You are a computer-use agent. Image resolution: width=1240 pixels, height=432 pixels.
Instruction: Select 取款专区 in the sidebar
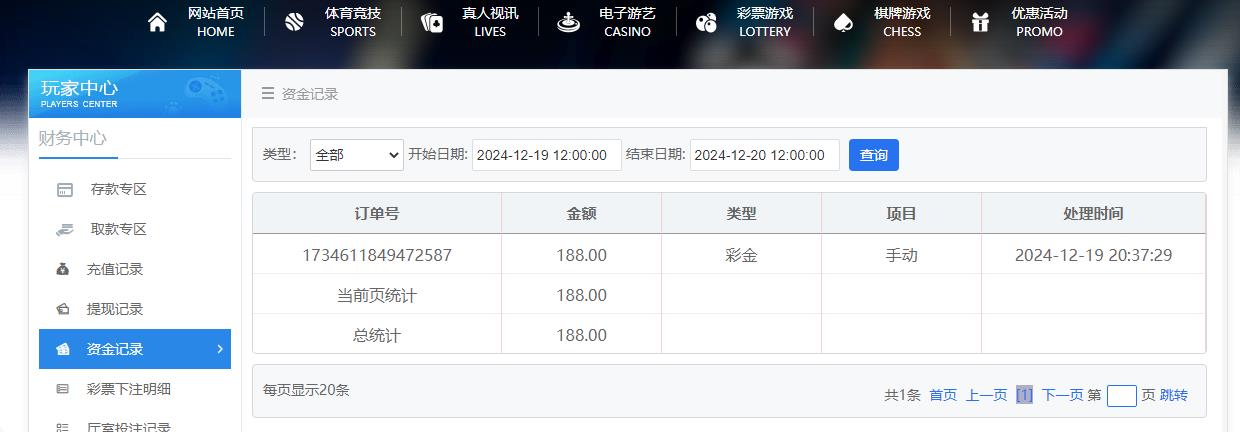118,229
